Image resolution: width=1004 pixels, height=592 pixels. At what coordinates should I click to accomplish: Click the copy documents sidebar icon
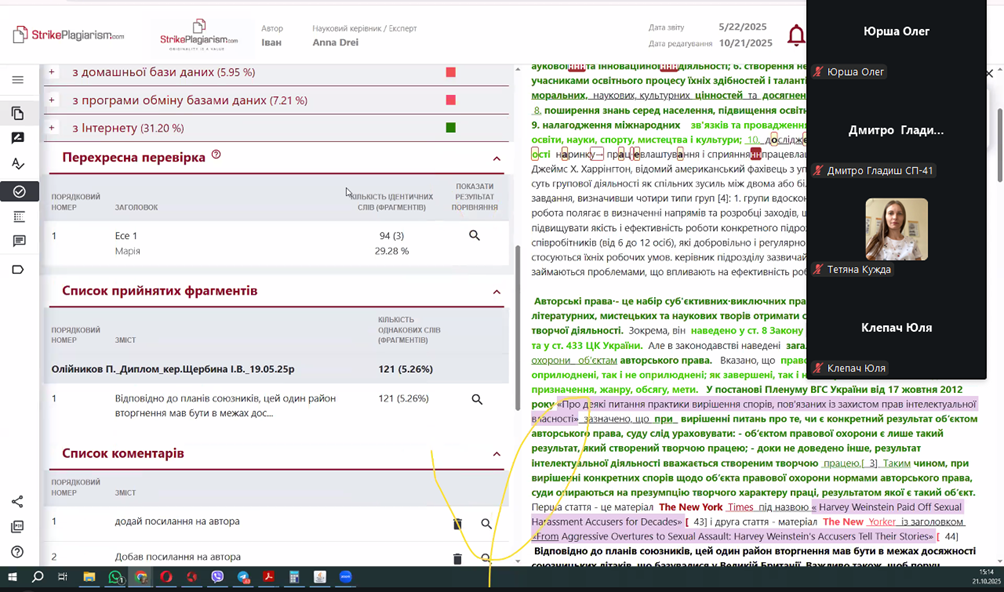point(18,113)
